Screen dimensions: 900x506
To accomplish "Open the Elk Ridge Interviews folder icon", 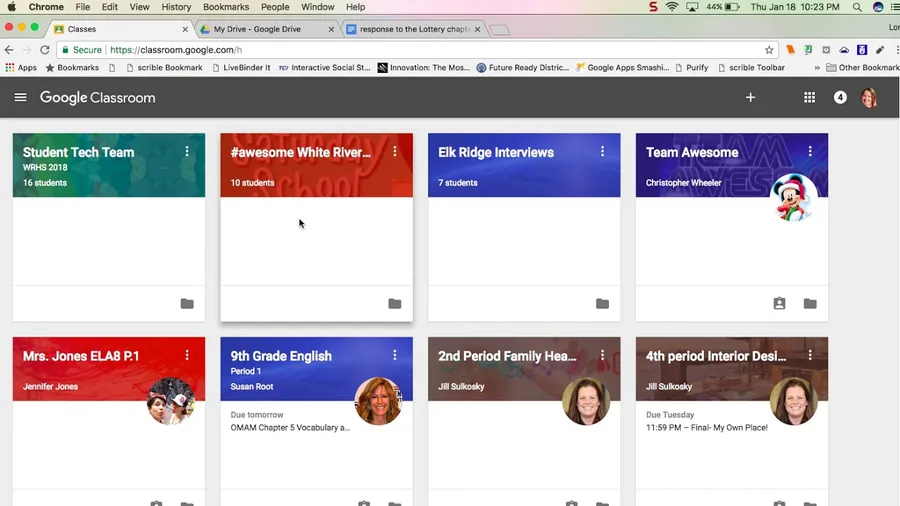I will pyautogui.click(x=602, y=304).
